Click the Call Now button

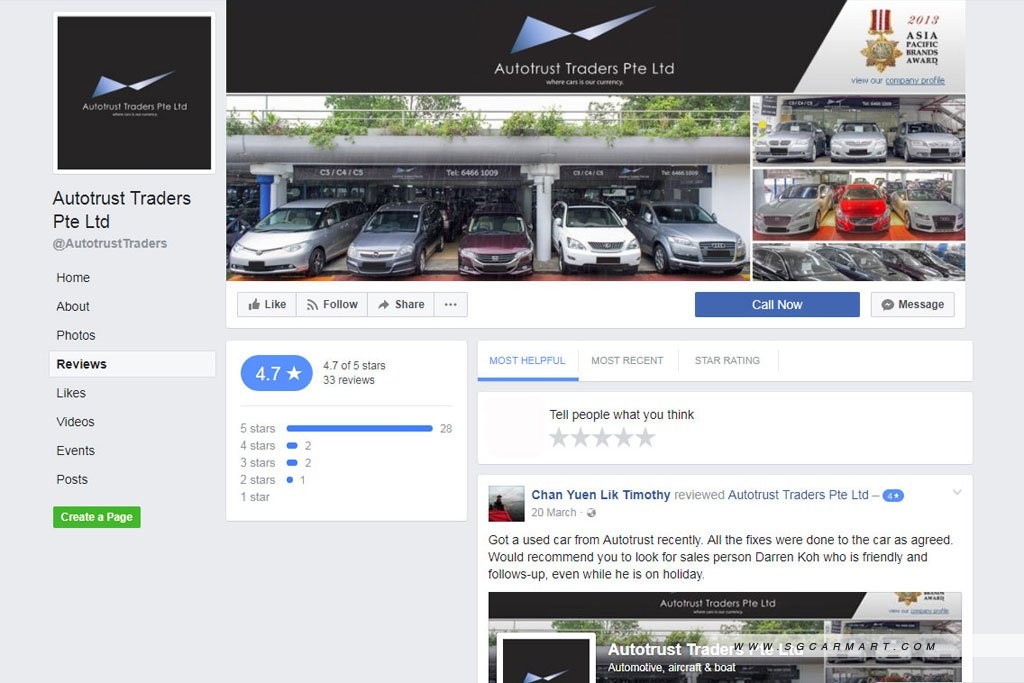tap(777, 304)
